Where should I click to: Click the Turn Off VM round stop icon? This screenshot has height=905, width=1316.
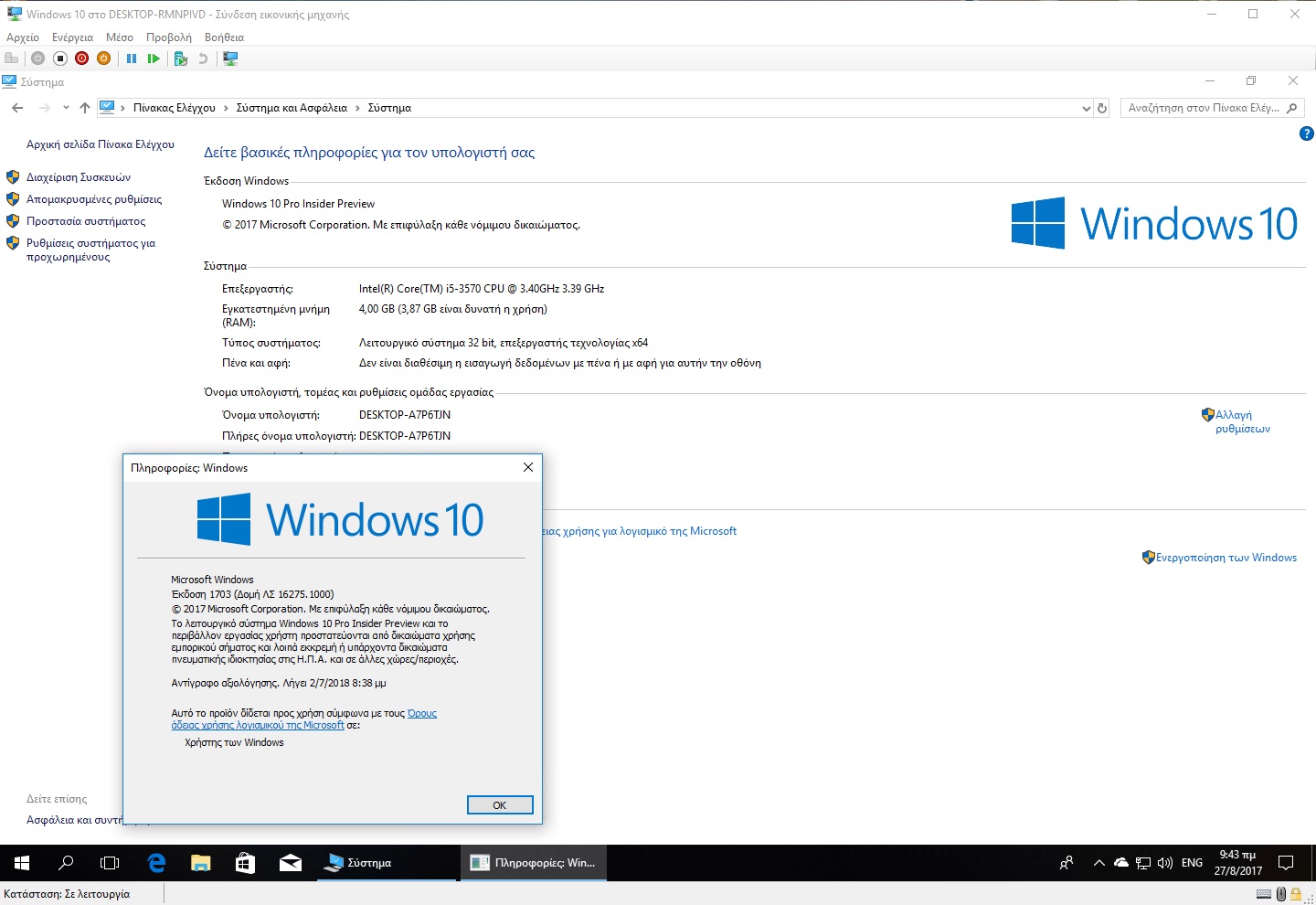click(60, 59)
